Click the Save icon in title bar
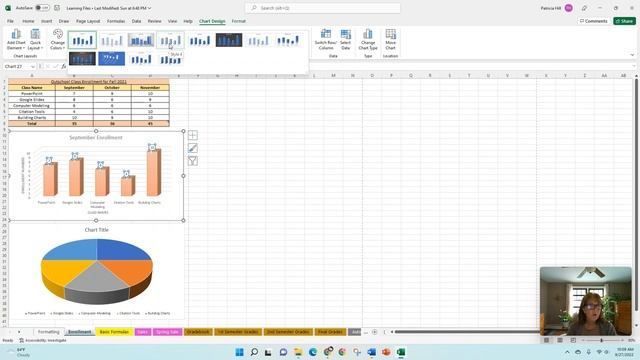The height and width of the screenshot is (360, 640). (x=57, y=8)
